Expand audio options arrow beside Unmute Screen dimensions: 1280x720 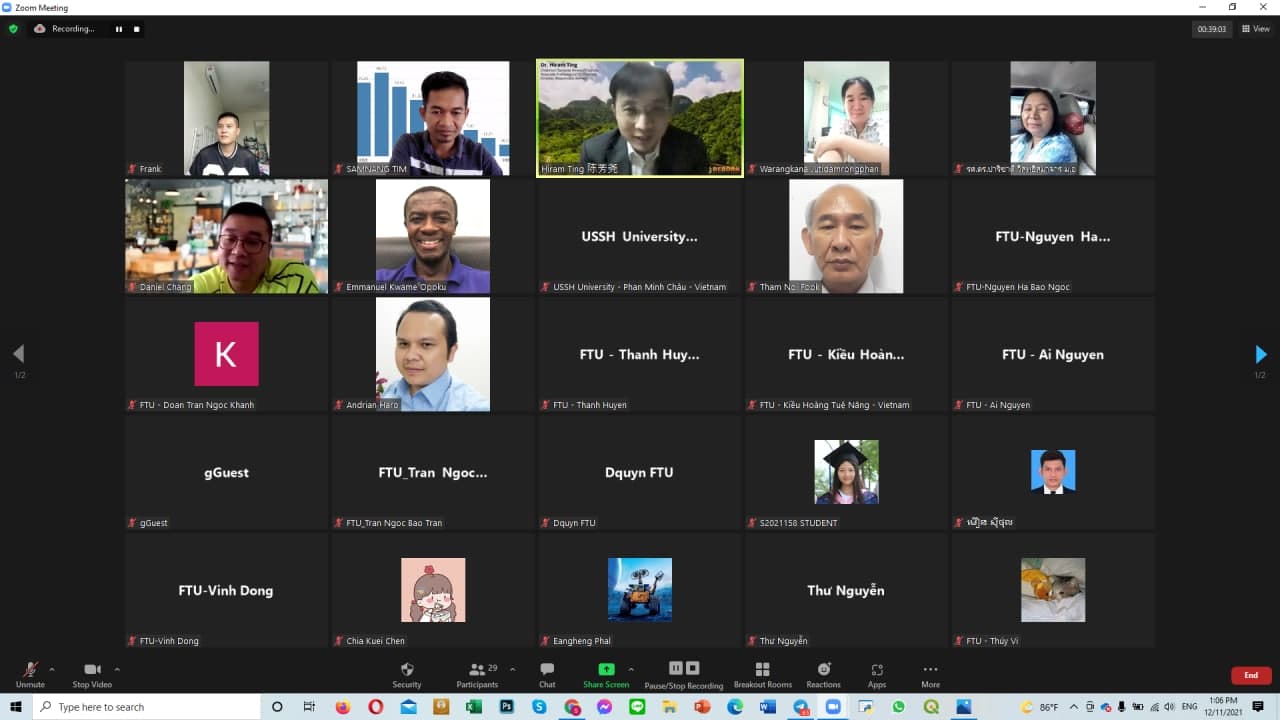(x=52, y=669)
